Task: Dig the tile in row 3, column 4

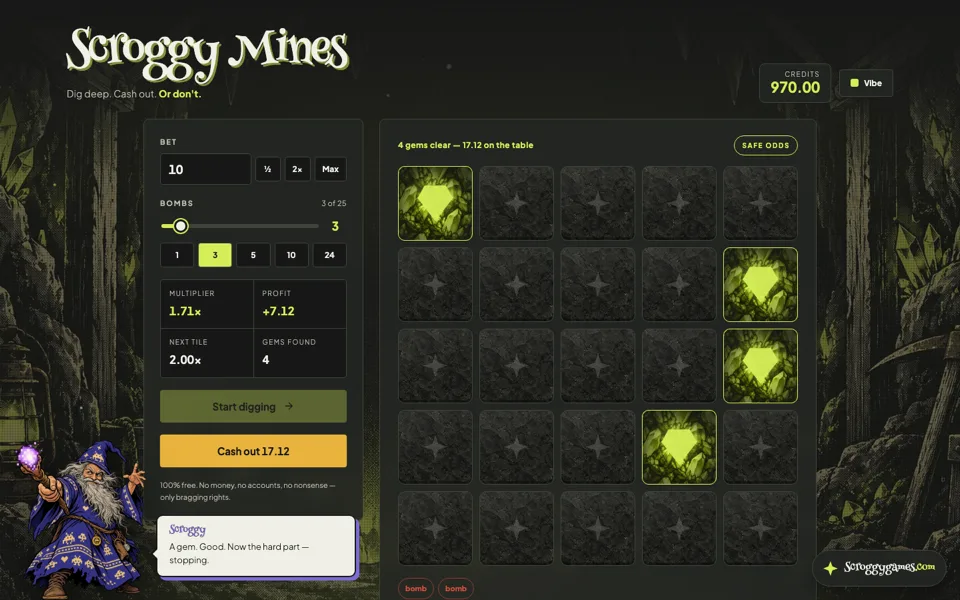Action: [679, 366]
